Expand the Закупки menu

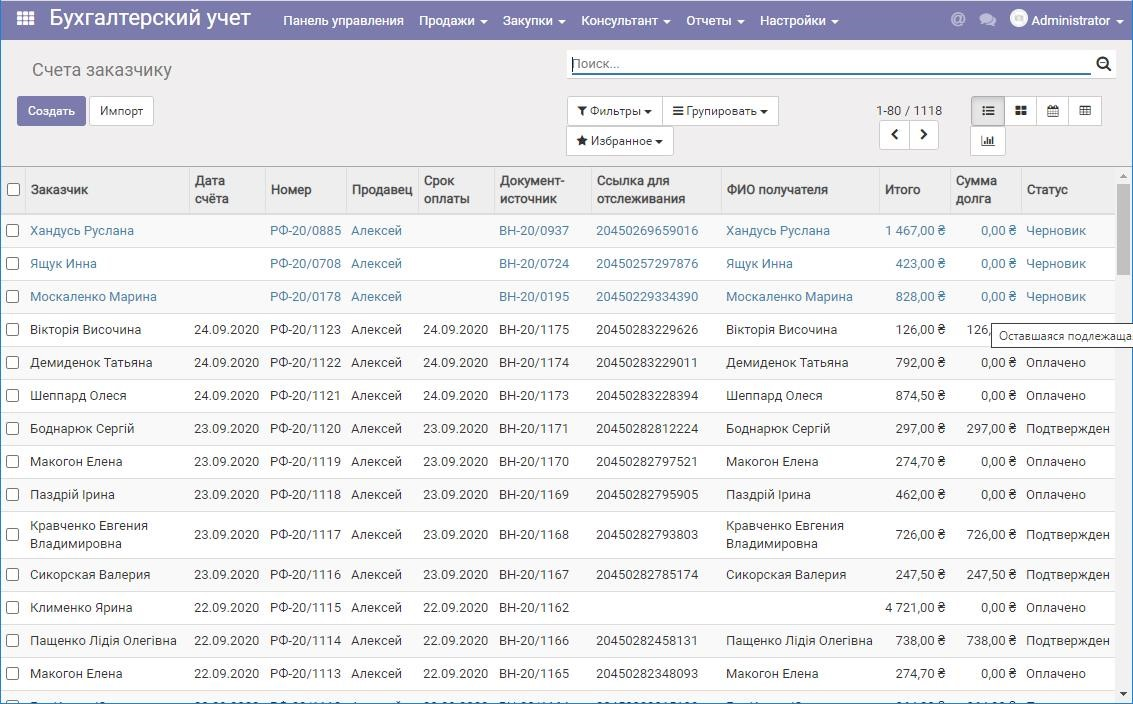click(x=534, y=21)
